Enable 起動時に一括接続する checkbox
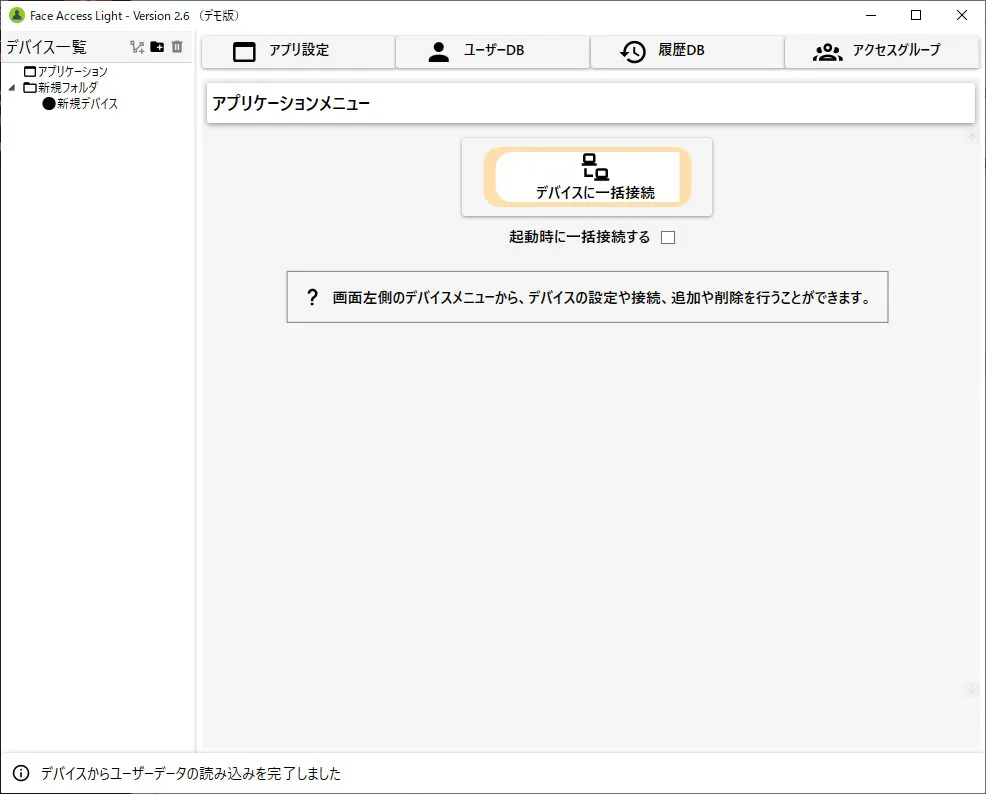 pos(668,238)
